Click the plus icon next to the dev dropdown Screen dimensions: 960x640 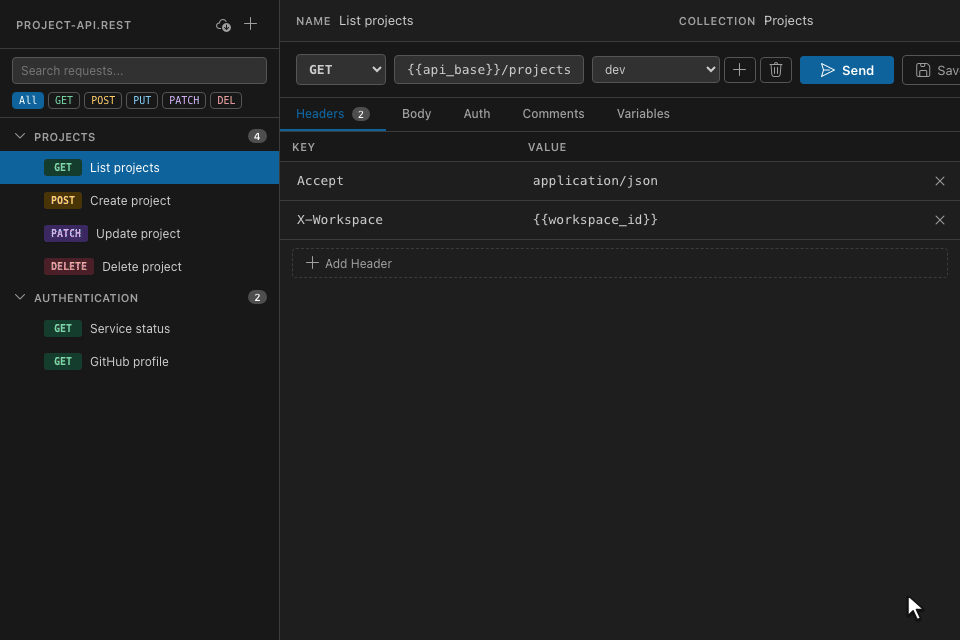740,70
